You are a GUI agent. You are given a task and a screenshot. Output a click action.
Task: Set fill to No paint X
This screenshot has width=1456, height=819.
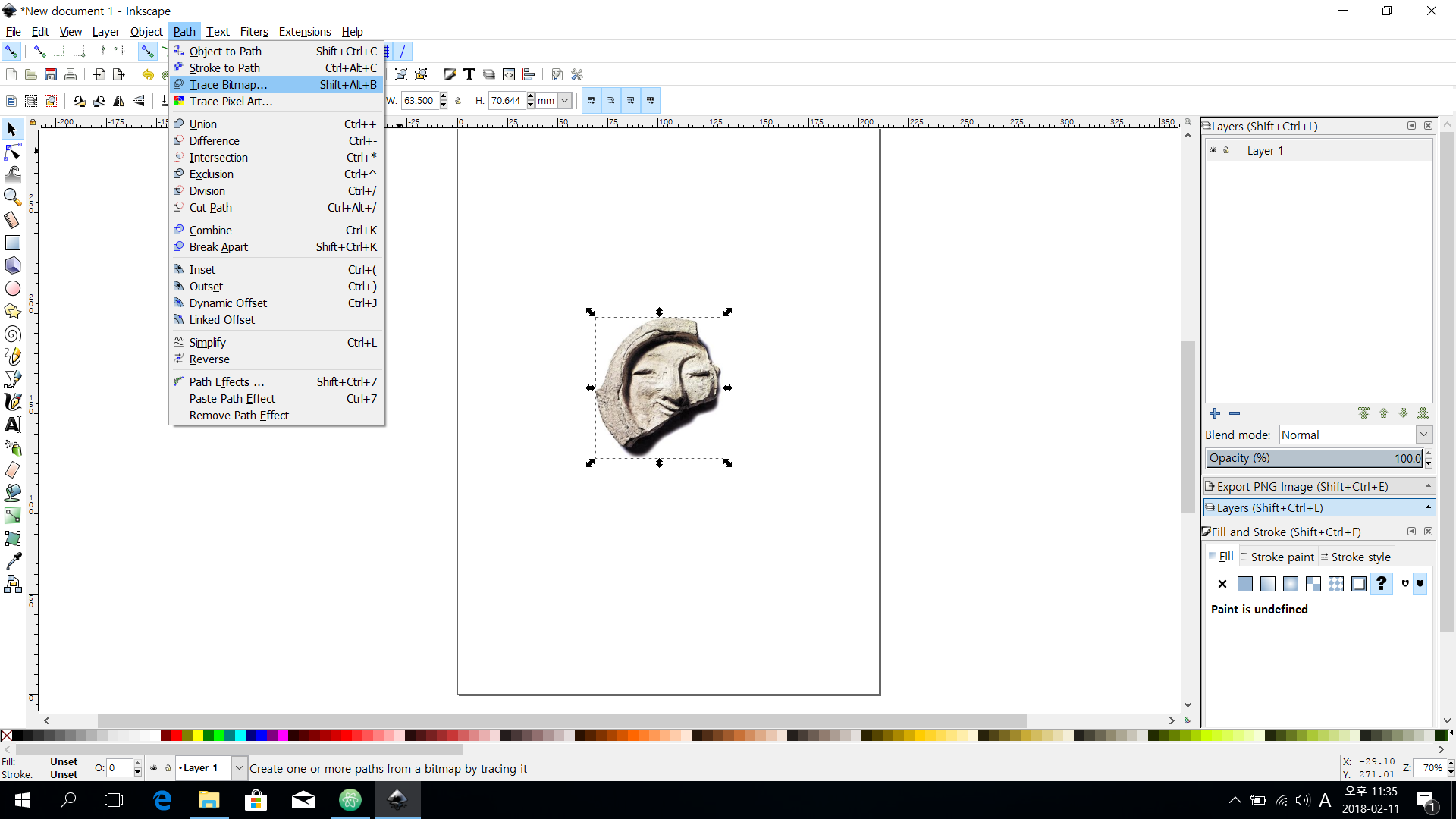(x=1222, y=584)
